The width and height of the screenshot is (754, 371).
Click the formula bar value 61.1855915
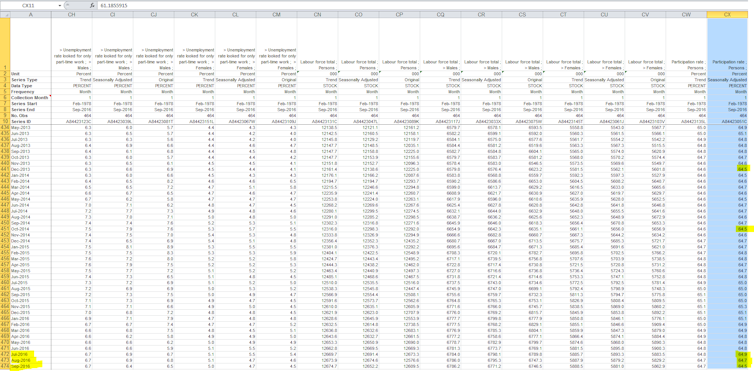click(112, 5)
